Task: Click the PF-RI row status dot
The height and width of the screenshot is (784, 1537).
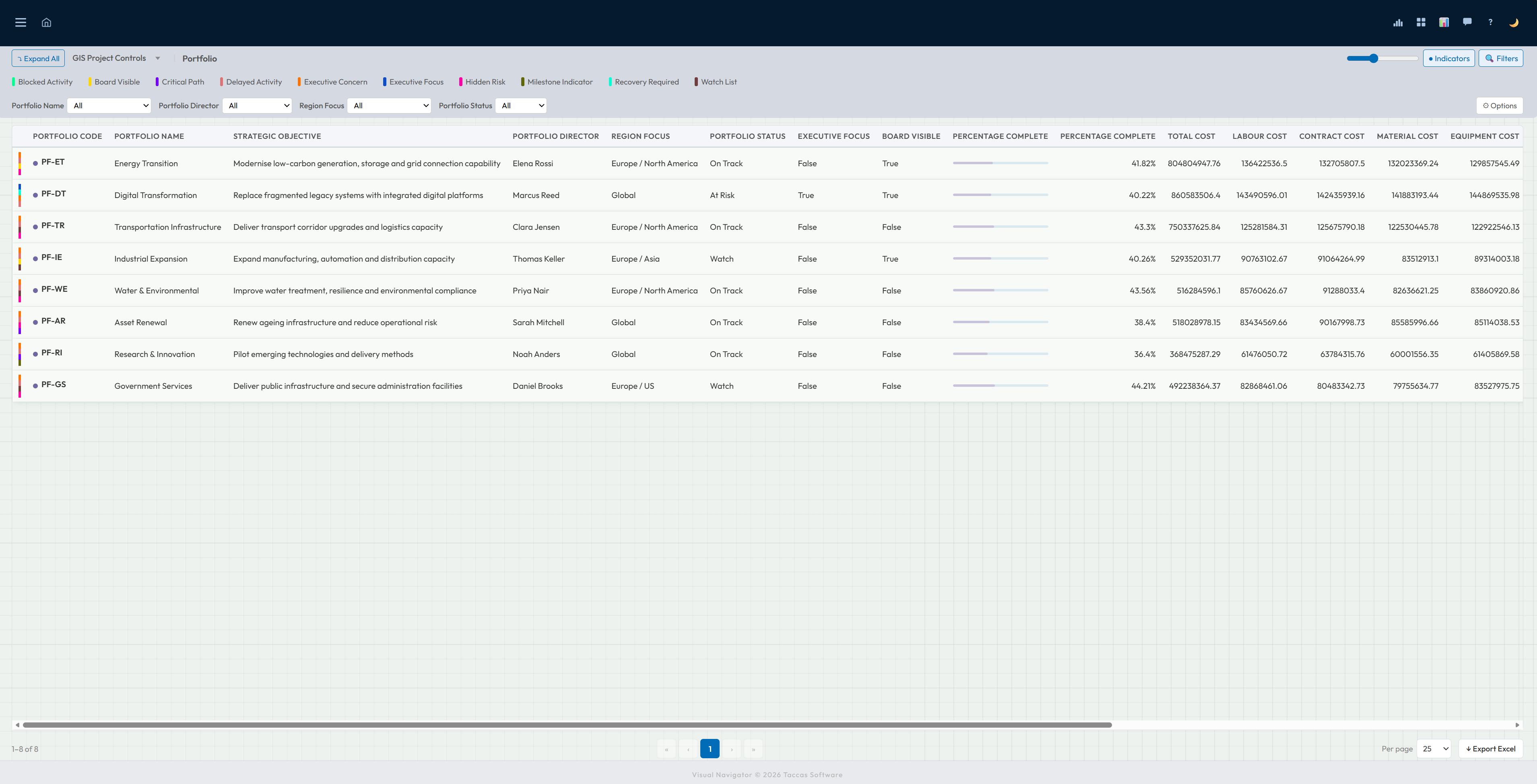Action: tap(36, 354)
